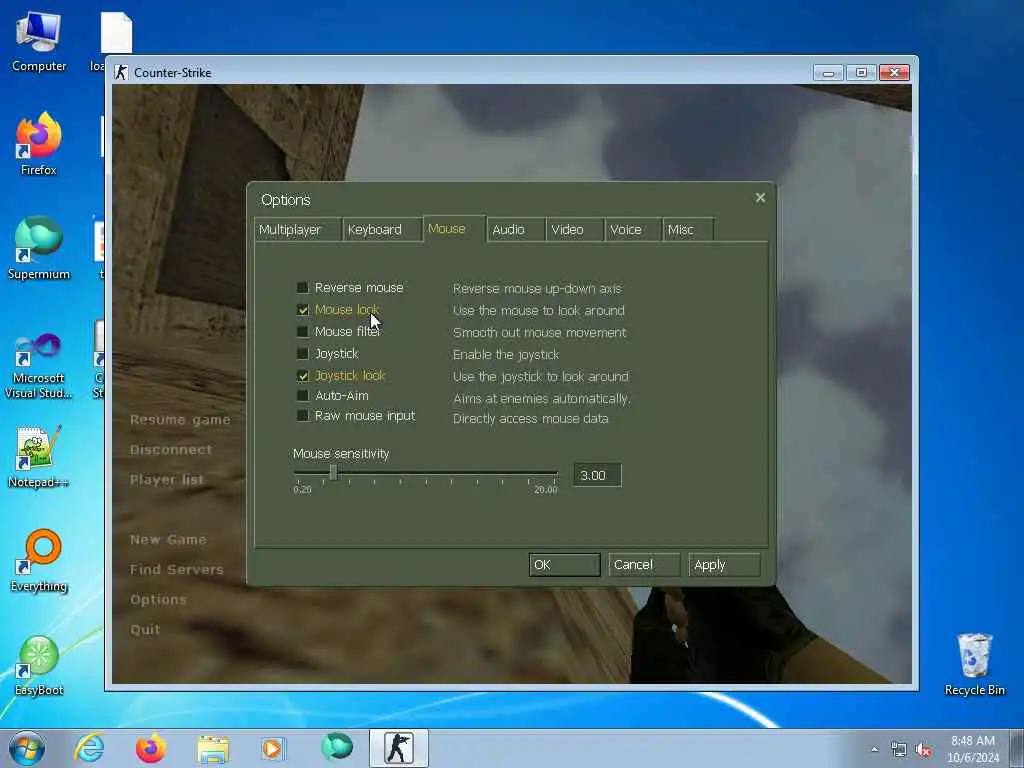
Task: Switch to the Misc tab
Action: coord(688,229)
